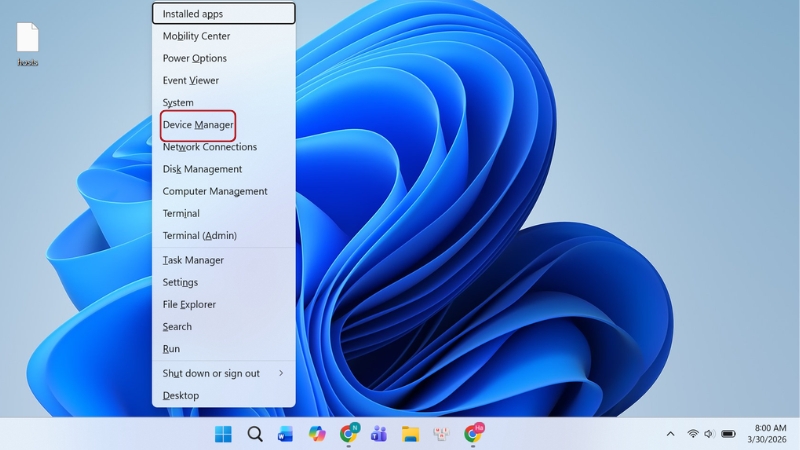Viewport: 800px width, 450px height.
Task: Launch File Explorer menu entry
Action: pos(223,305)
